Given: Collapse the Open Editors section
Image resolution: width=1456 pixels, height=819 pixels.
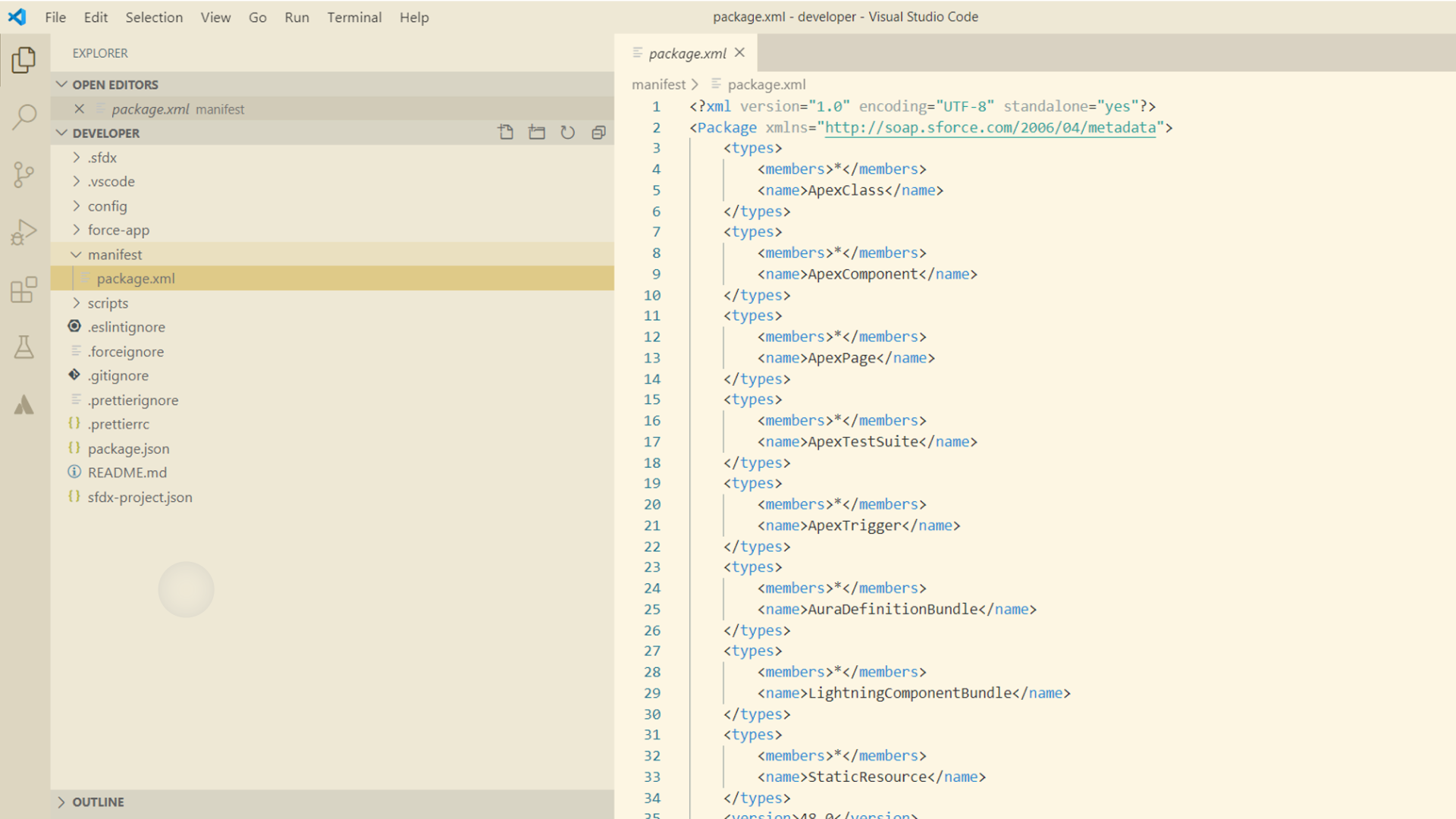Looking at the screenshot, I should (333, 84).
